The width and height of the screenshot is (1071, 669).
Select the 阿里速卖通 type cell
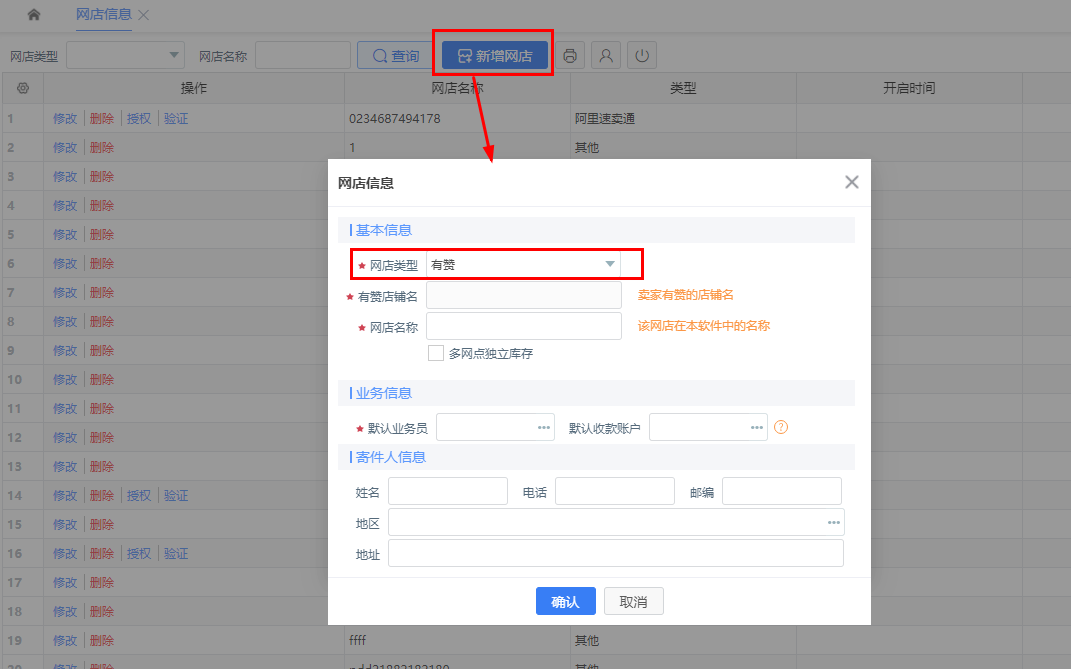[683, 118]
